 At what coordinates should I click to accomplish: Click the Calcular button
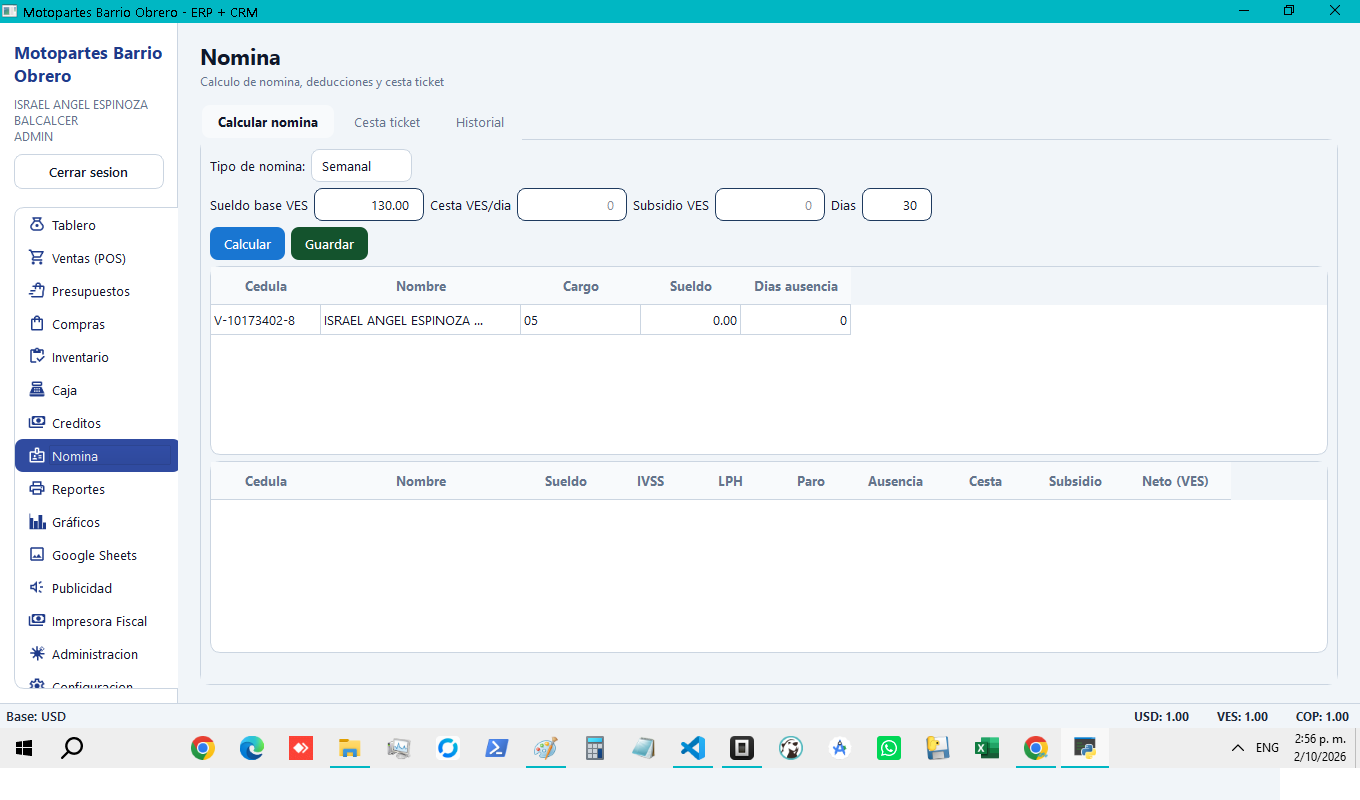[x=247, y=244]
